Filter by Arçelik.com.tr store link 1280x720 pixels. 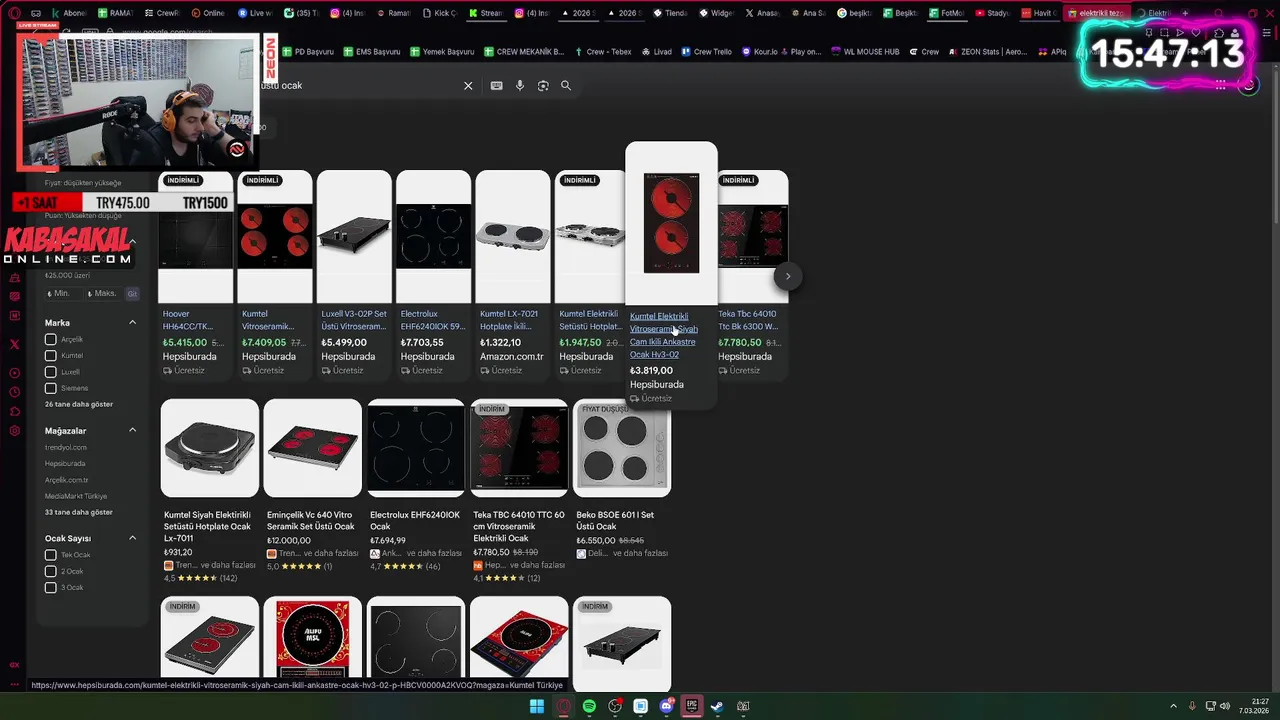67,480
